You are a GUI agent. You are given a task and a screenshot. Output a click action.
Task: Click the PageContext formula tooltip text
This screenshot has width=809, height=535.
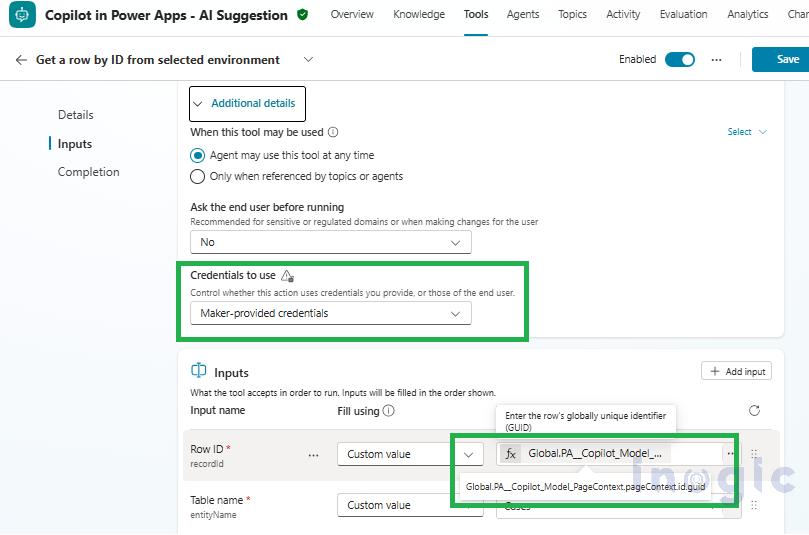(x=585, y=487)
